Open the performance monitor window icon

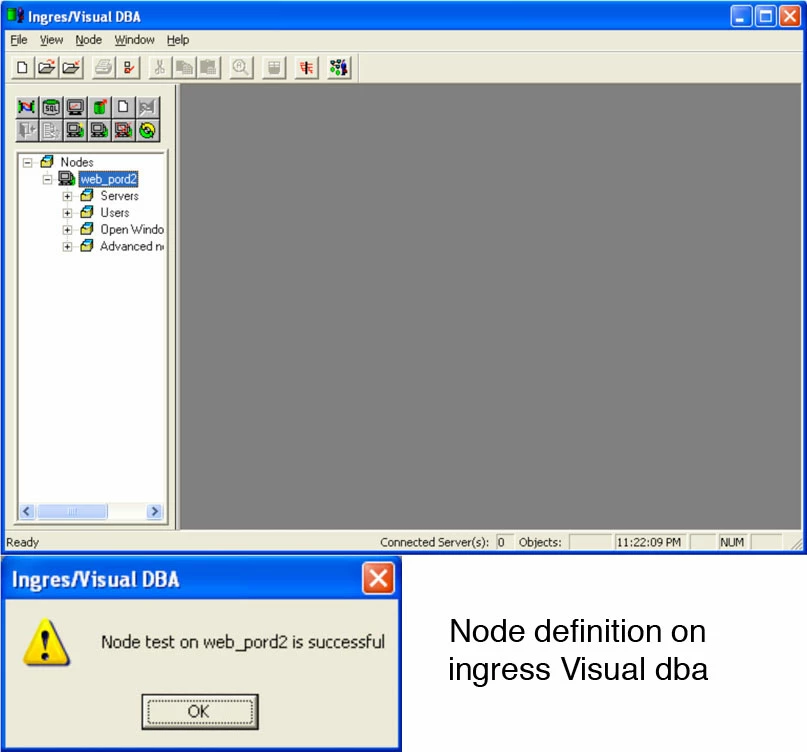[75, 107]
